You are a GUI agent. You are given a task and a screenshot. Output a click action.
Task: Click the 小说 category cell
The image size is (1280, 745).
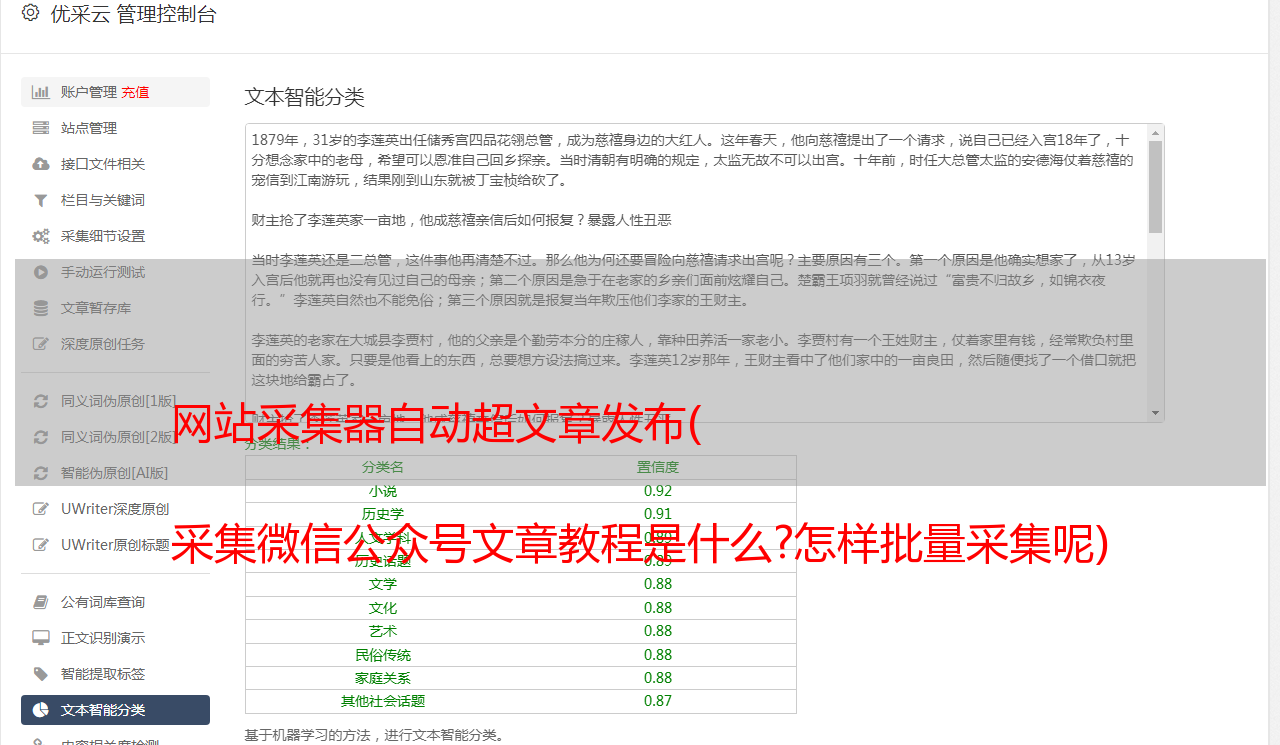pos(383,491)
